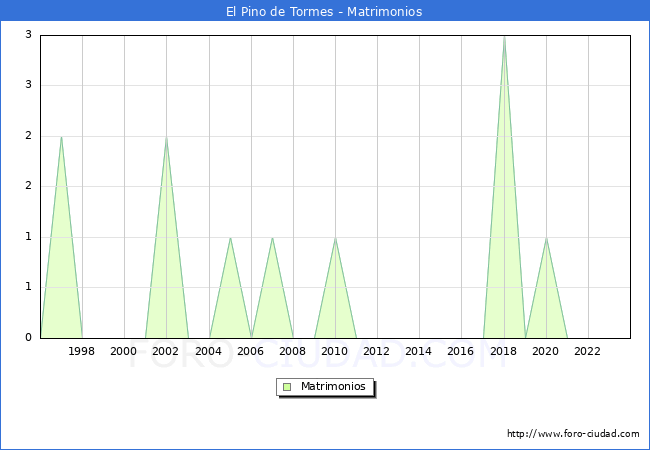Image resolution: width=650 pixels, height=450 pixels.
Task: Click the 2007 data peak
Action: click(x=272, y=238)
